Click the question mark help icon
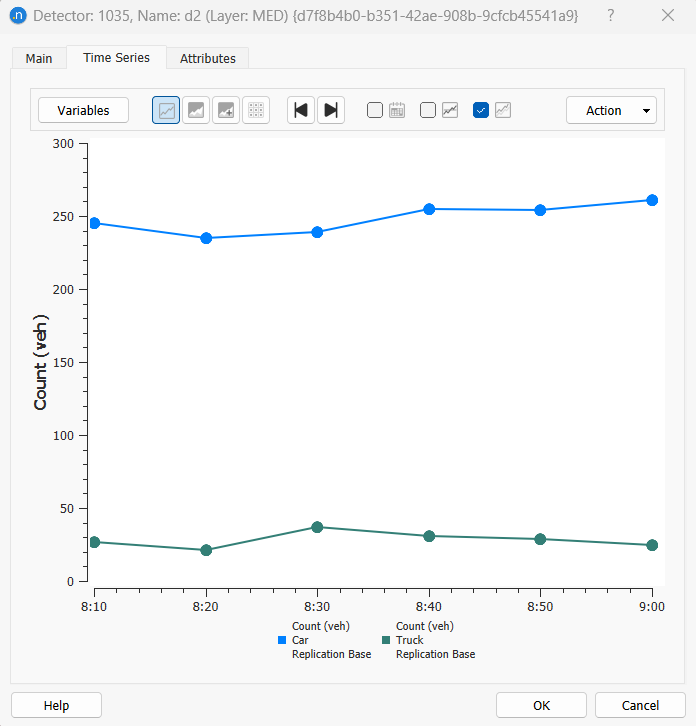Image resolution: width=696 pixels, height=726 pixels. (611, 16)
